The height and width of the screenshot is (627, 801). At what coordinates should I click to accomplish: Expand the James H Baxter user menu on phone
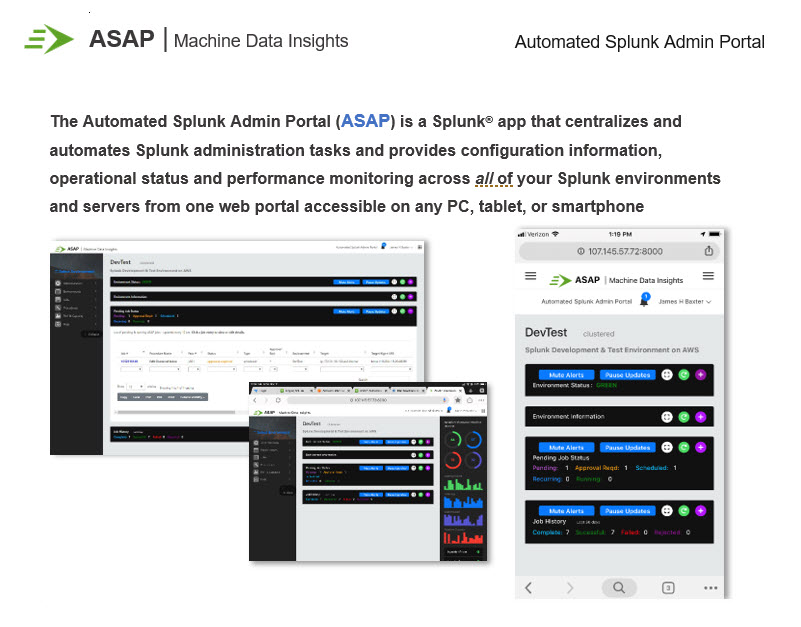pos(685,301)
